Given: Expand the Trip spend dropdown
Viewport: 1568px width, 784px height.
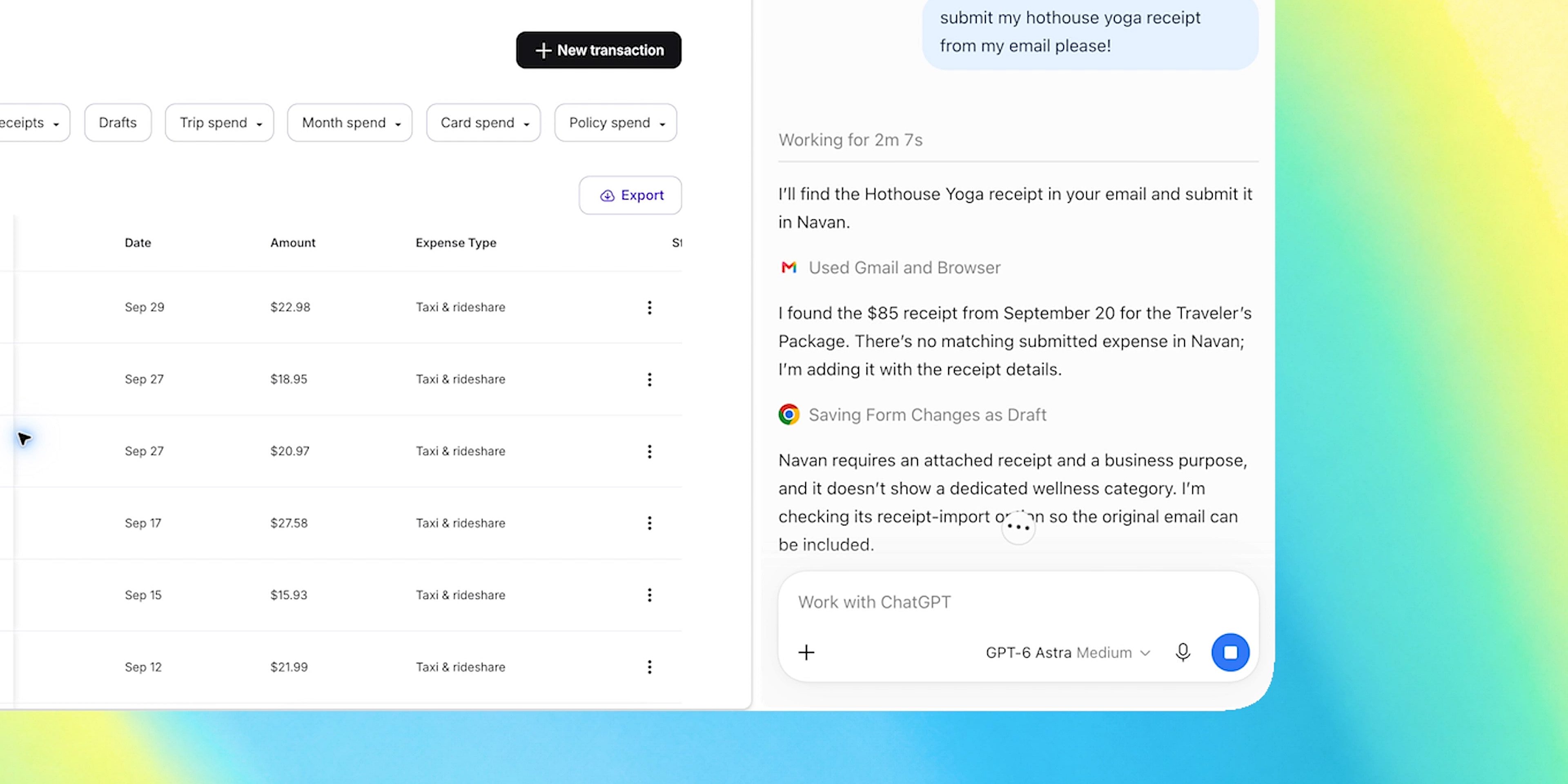Looking at the screenshot, I should pyautogui.click(x=219, y=122).
